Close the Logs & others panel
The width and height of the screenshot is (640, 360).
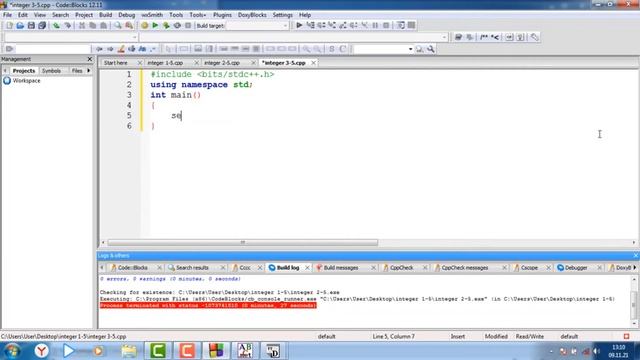(x=636, y=256)
